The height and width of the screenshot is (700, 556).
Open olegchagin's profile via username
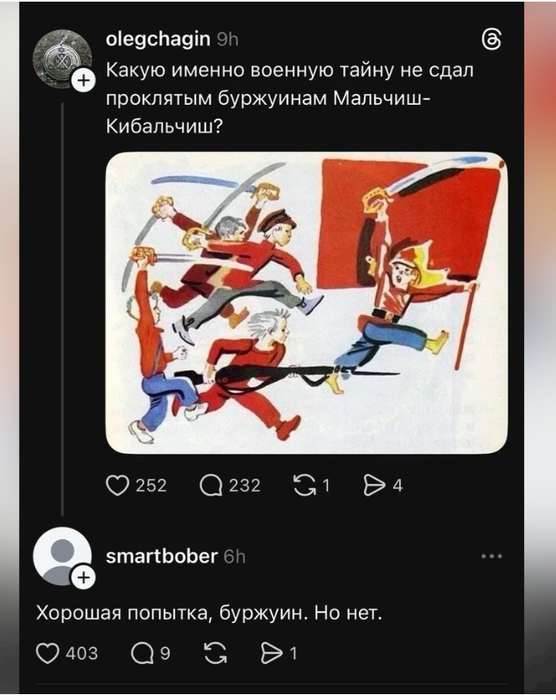tap(158, 39)
